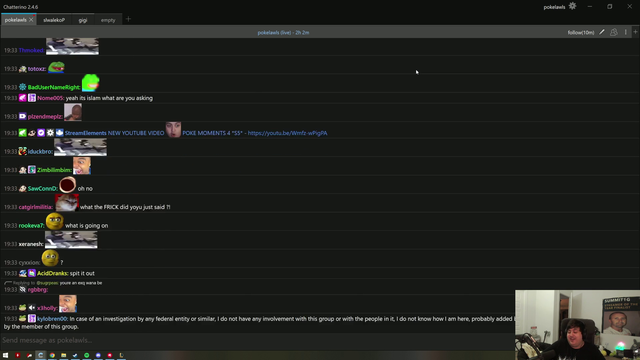Switch to the empty tab
The height and width of the screenshot is (360, 640).
click(108, 20)
